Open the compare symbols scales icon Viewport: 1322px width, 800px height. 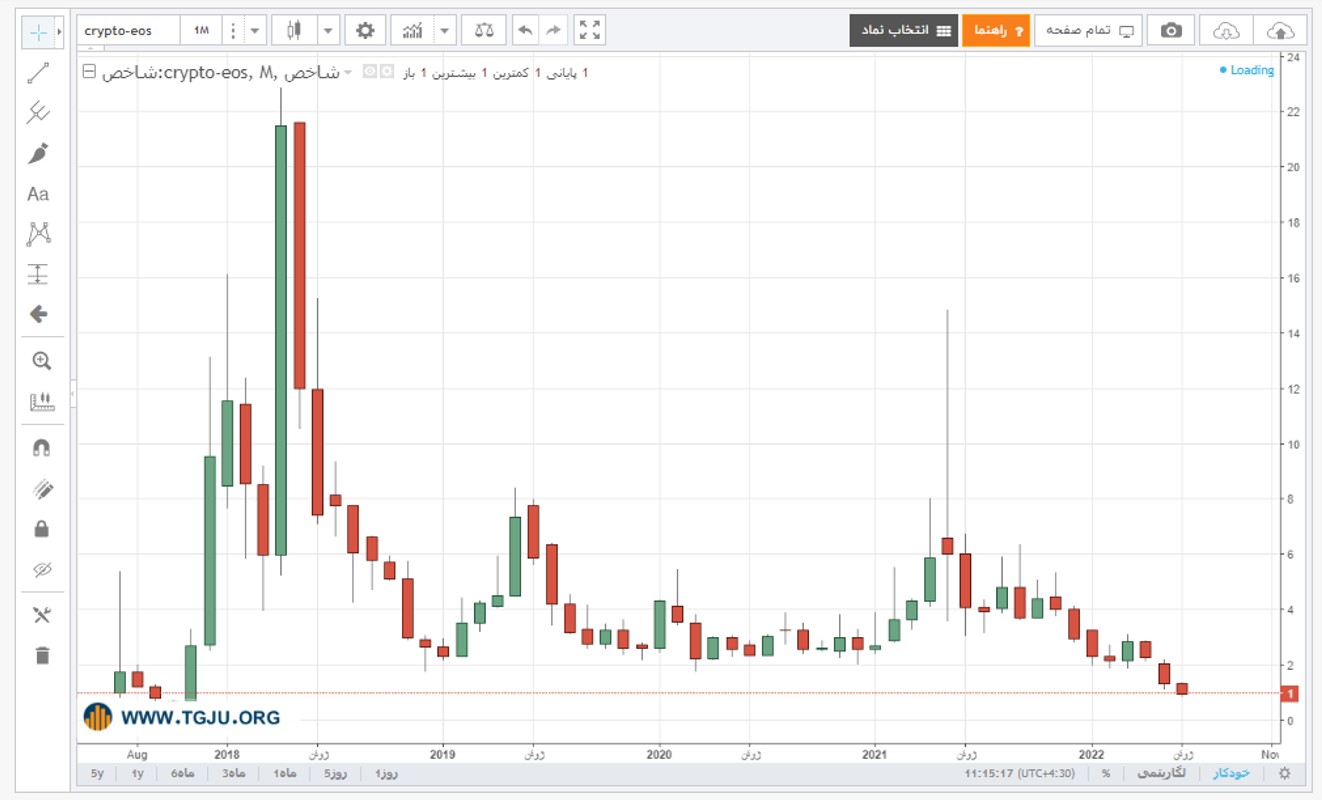tap(484, 31)
